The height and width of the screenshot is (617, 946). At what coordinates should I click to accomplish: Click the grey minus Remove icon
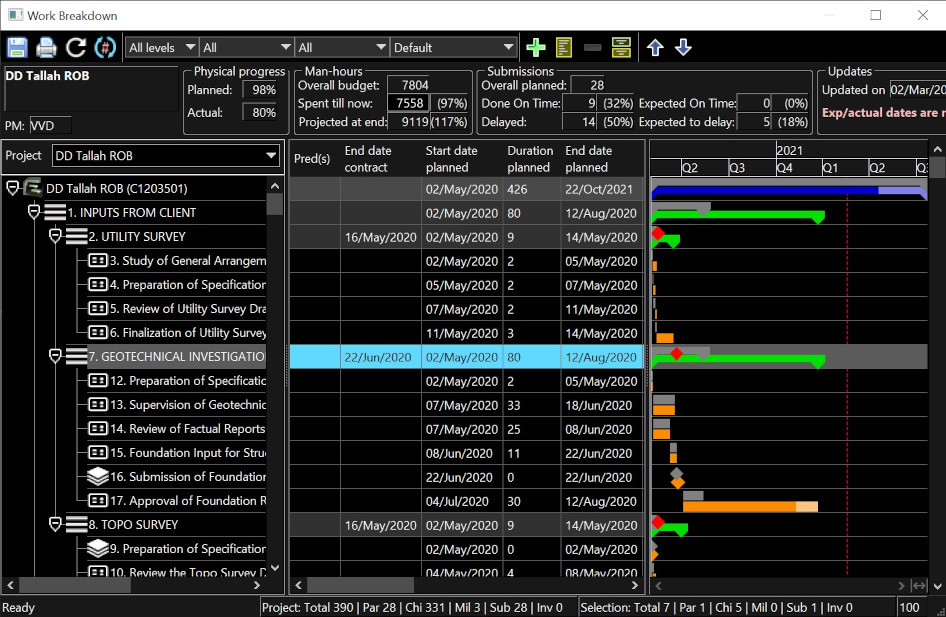[x=592, y=47]
